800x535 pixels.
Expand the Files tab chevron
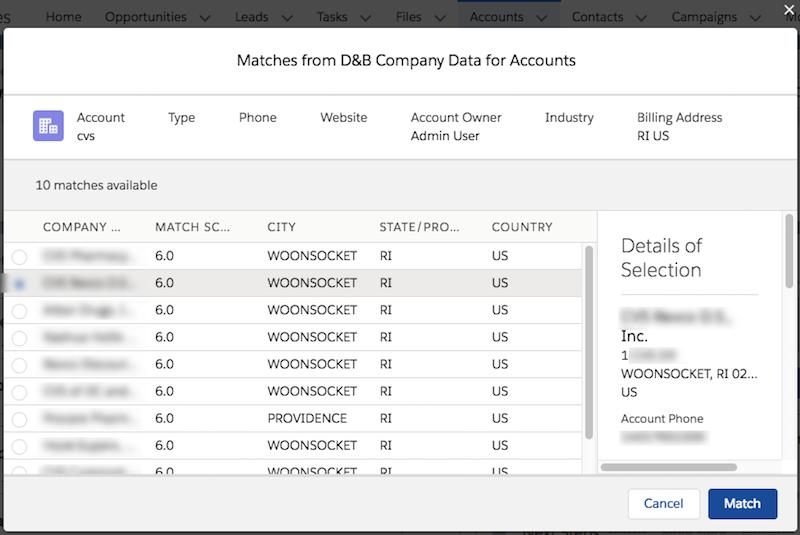[x=440, y=18]
